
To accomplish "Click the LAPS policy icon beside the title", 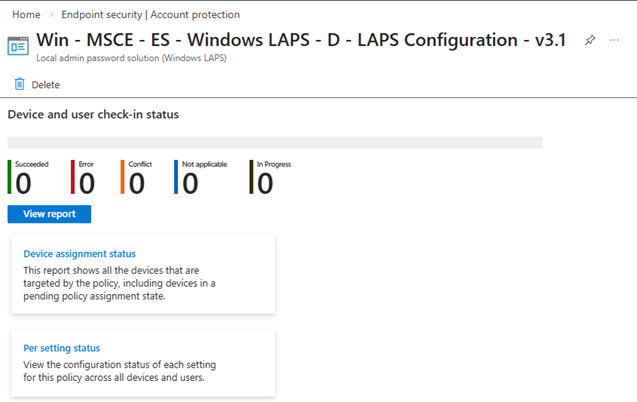I will [19, 47].
